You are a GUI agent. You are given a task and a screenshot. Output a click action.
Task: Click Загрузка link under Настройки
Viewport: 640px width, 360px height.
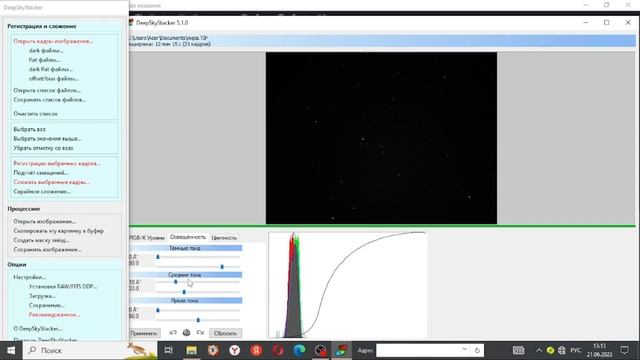click(42, 296)
